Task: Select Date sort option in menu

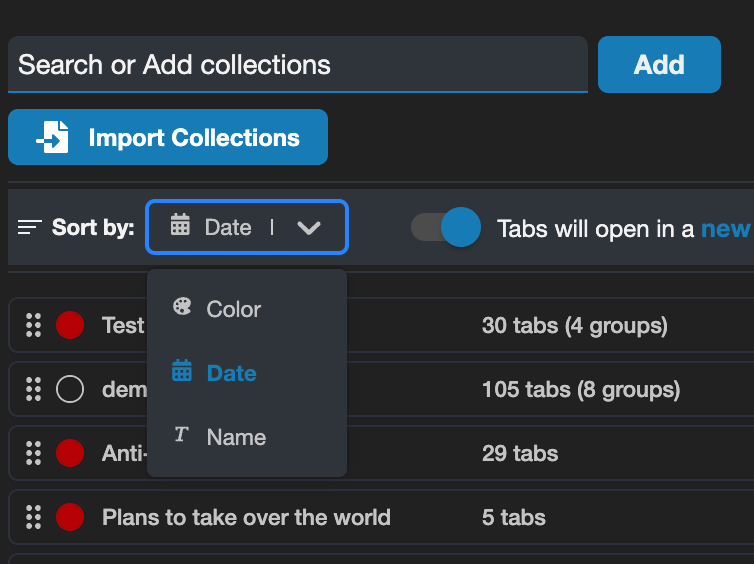Action: tap(247, 373)
